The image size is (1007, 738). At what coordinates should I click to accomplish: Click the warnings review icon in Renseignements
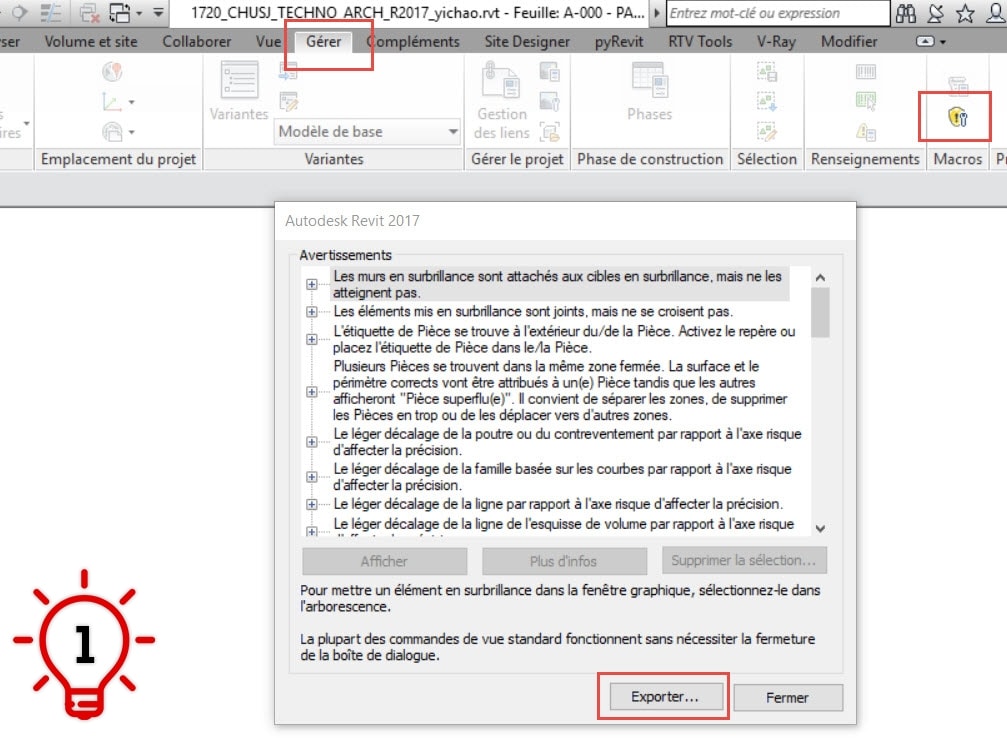click(x=866, y=130)
